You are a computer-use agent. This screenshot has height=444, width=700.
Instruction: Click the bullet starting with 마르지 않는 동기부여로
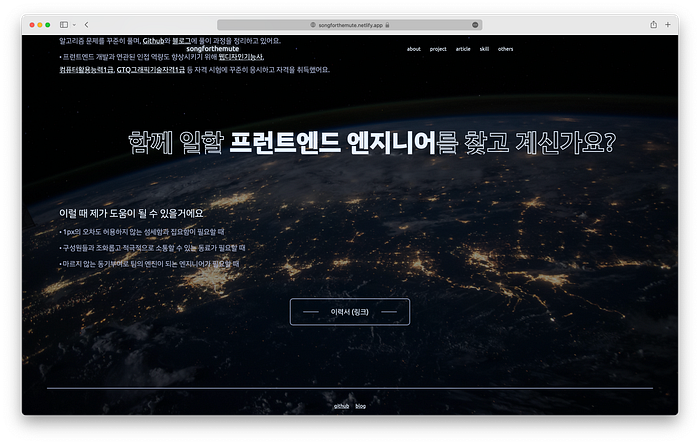point(149,264)
